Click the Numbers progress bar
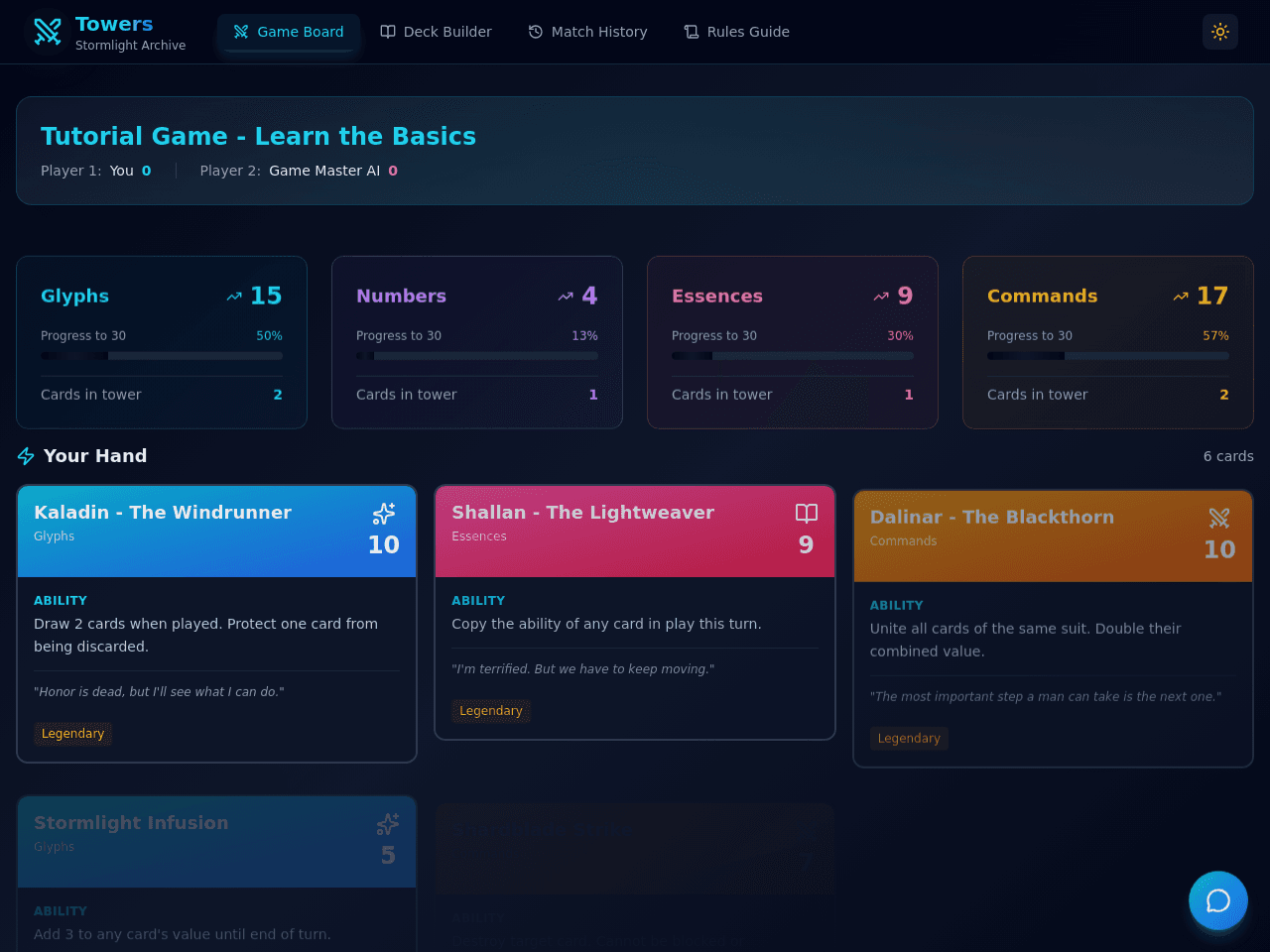The width and height of the screenshot is (1270, 952). (477, 356)
